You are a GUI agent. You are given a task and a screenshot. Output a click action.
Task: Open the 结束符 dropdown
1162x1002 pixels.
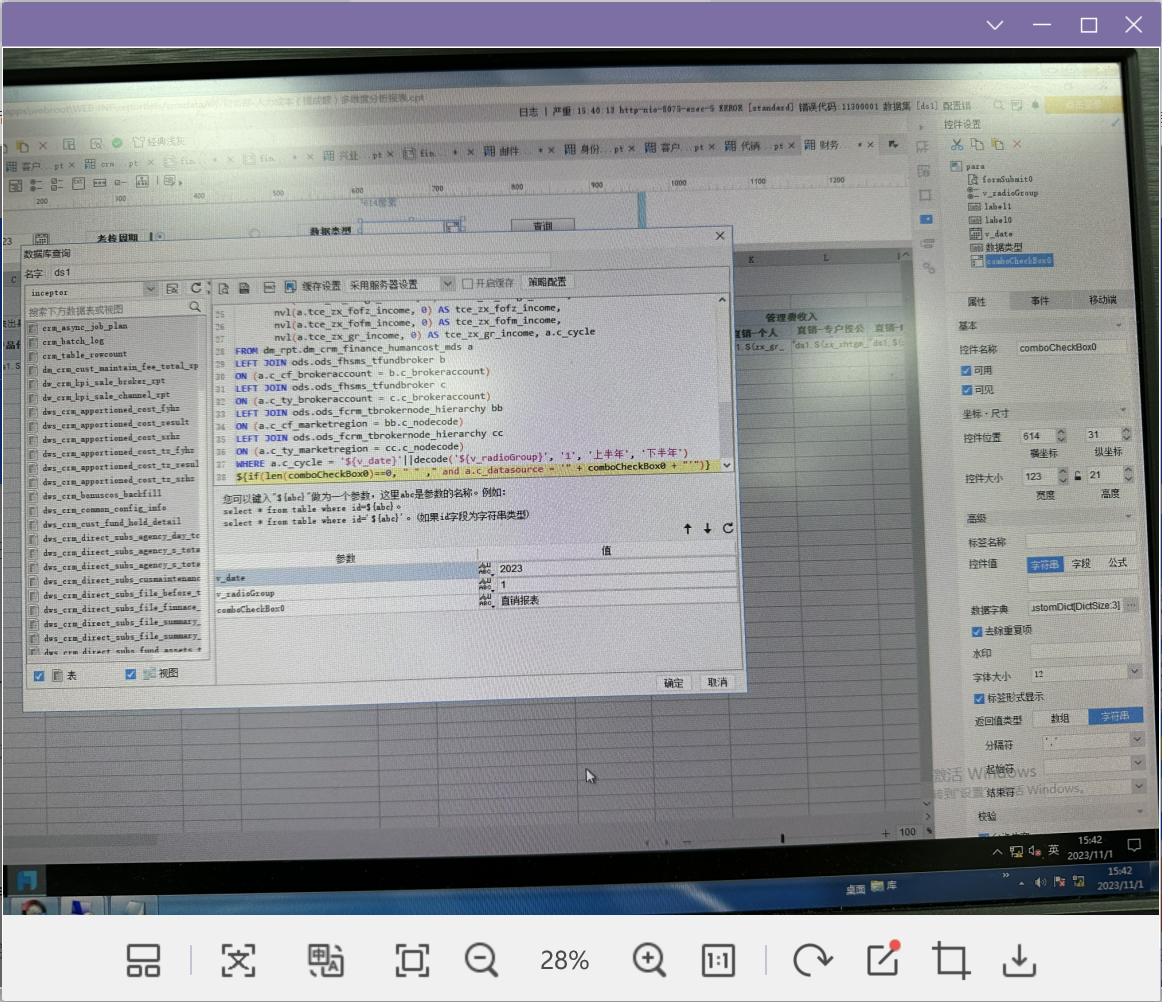[1139, 786]
